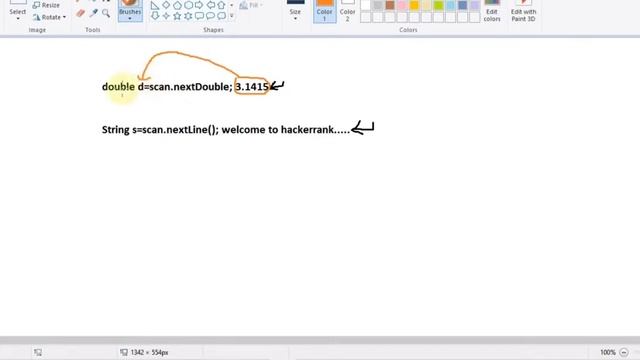Select the oval callout shape
Screen dimensions: 640x360
pos(210,16)
